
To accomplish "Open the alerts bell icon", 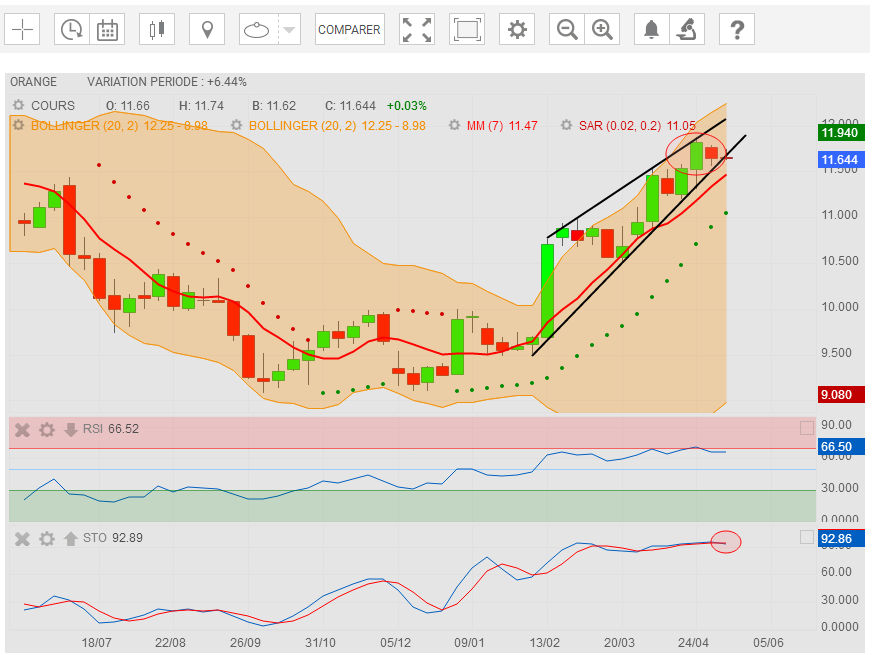I will 652,29.
